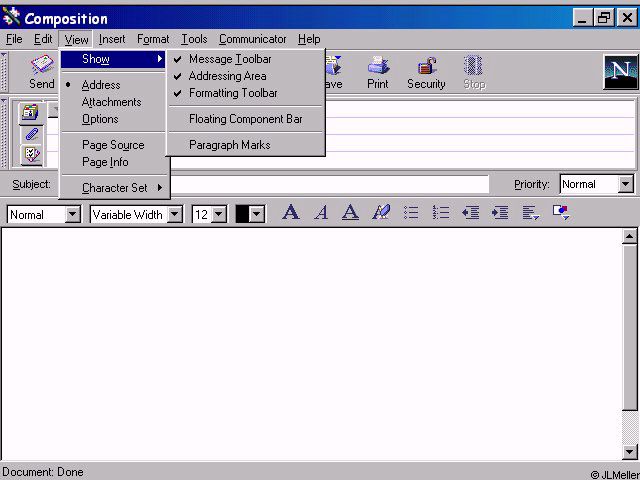Open the paragraph style Normal dropdown

pyautogui.click(x=73, y=214)
